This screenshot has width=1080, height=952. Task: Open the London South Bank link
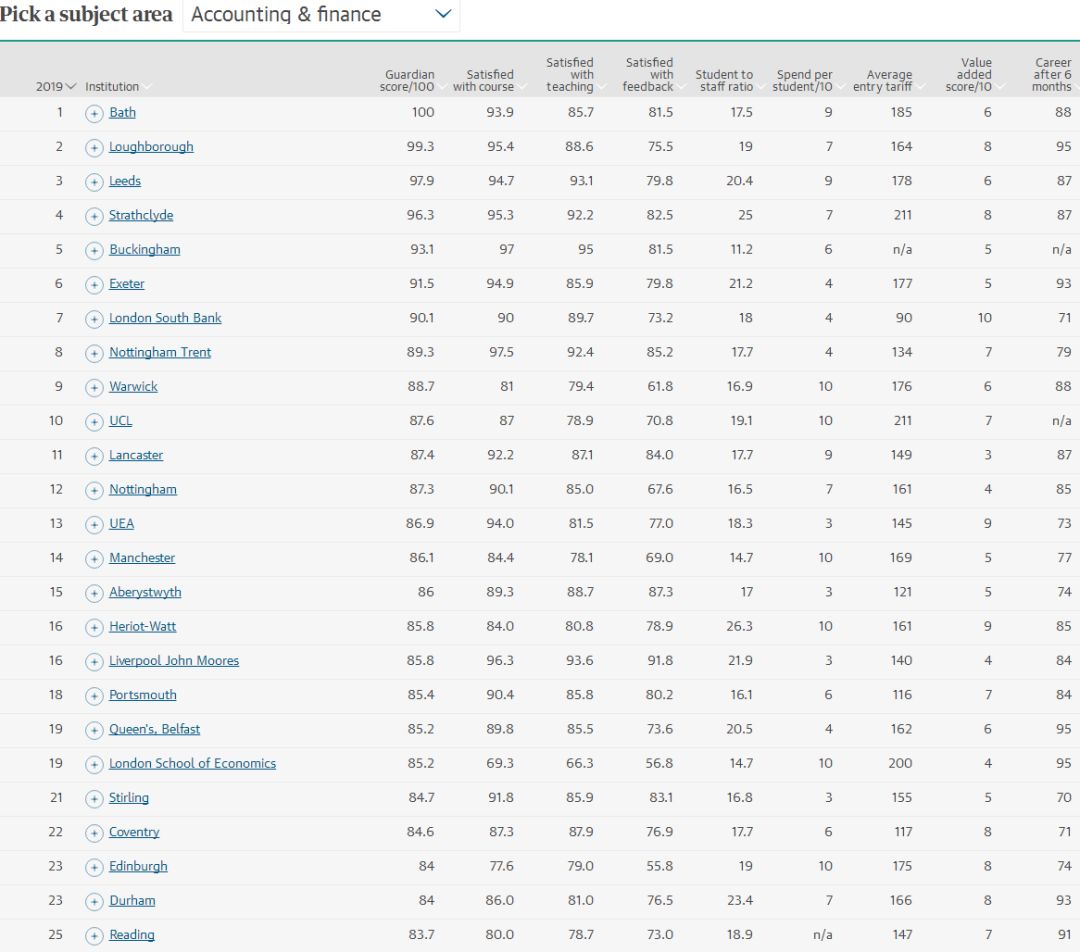pos(165,318)
